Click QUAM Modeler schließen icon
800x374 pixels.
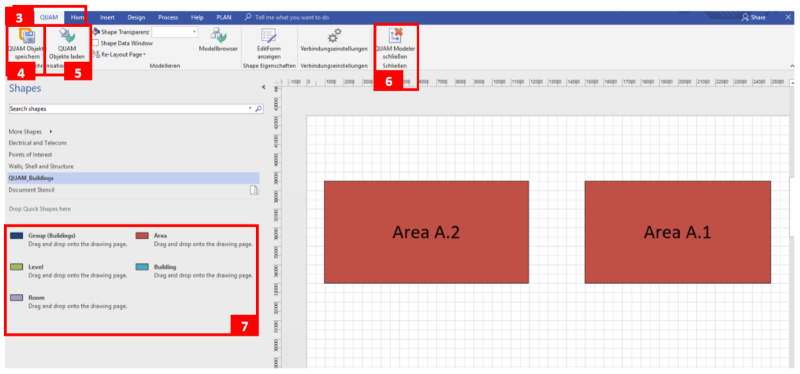[x=395, y=35]
